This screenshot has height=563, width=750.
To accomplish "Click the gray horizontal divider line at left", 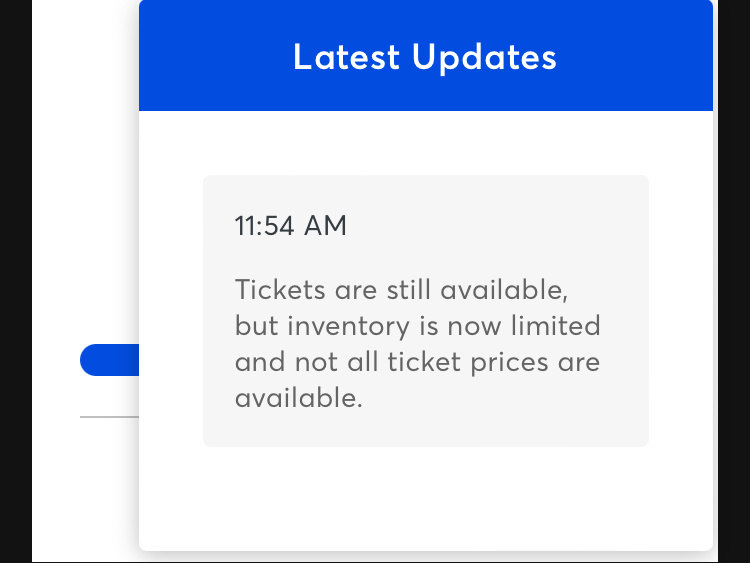I will (x=110, y=417).
